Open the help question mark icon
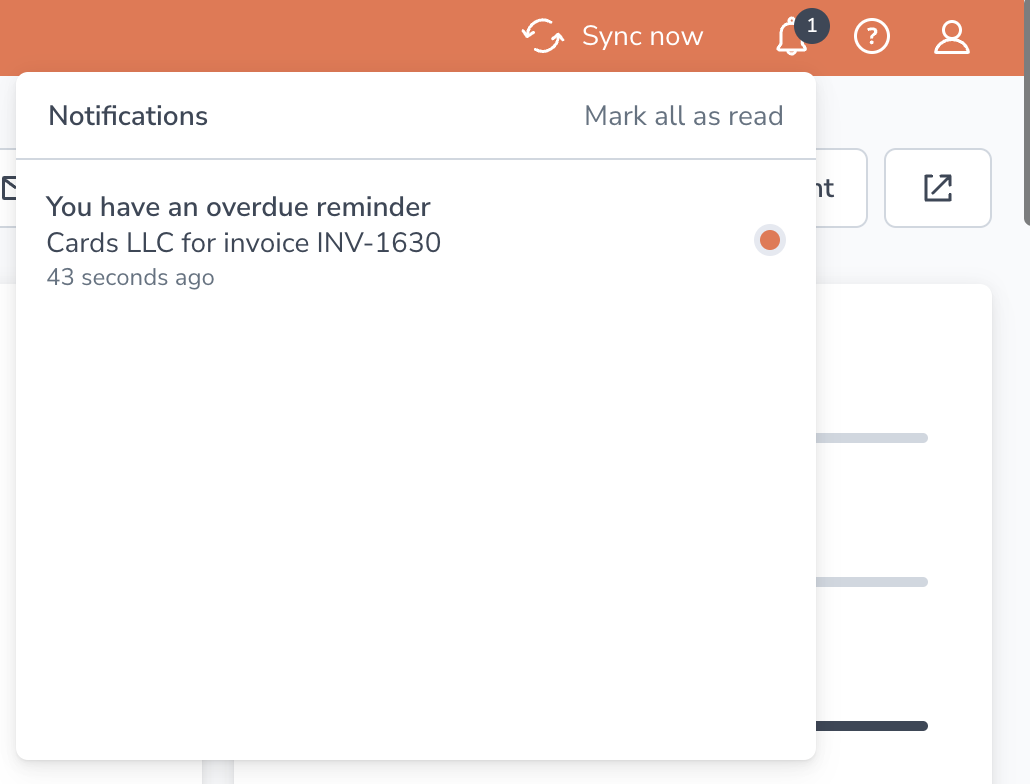Screen dimensions: 1030x784 click(x=871, y=36)
